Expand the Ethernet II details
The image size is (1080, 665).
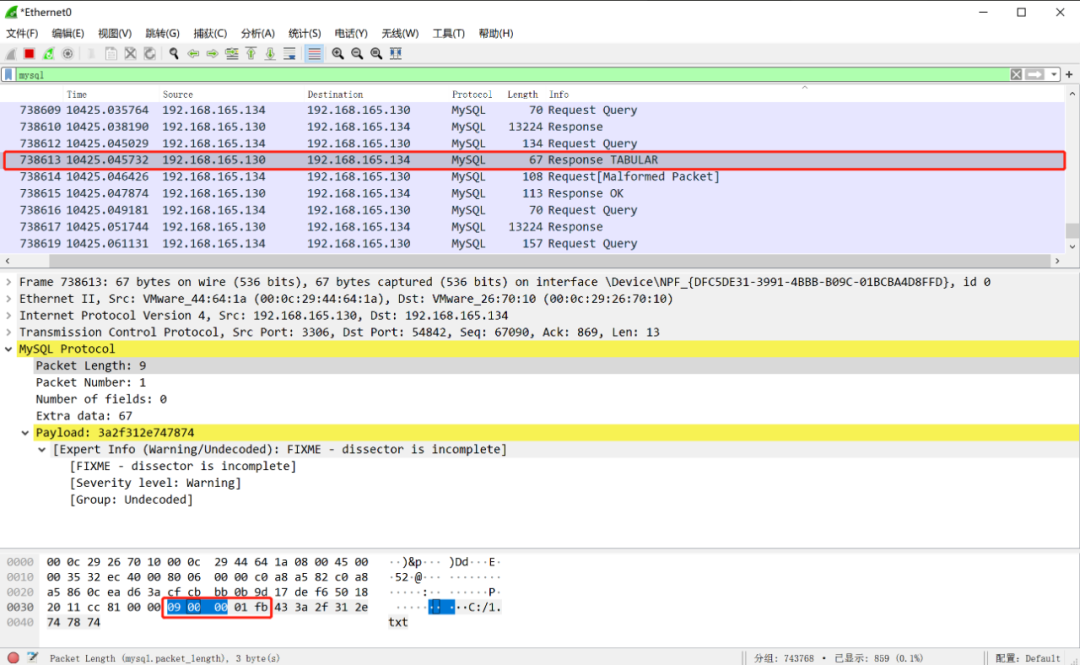[x=10, y=299]
